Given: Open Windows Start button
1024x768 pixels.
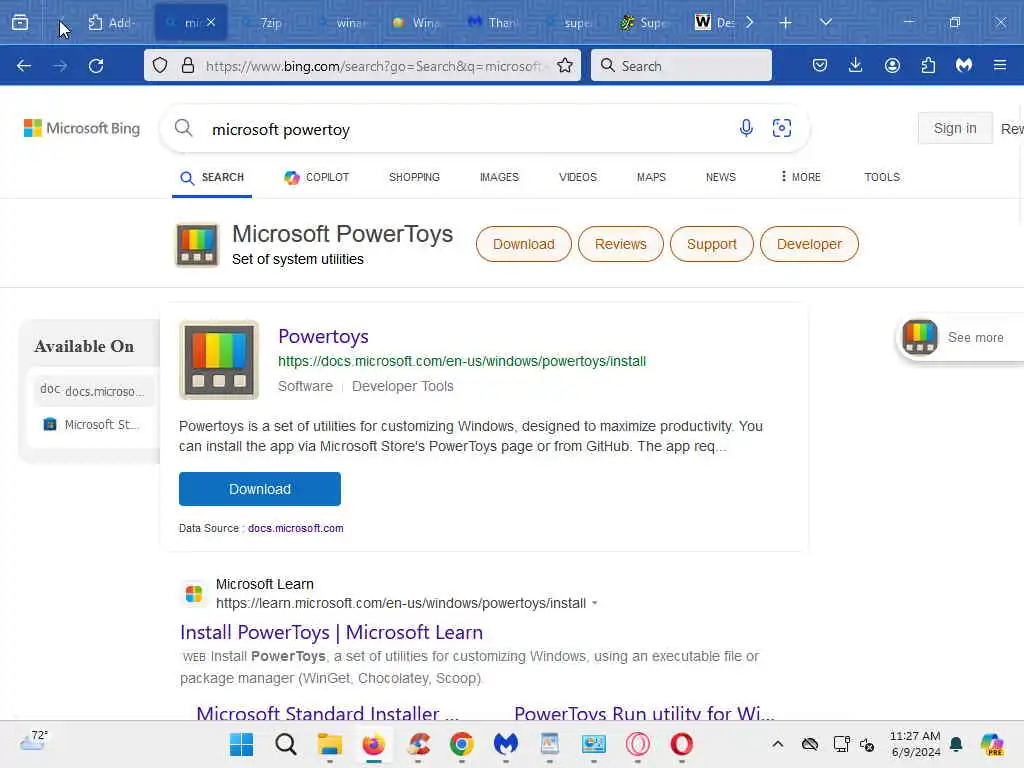Looking at the screenshot, I should tap(242, 744).
